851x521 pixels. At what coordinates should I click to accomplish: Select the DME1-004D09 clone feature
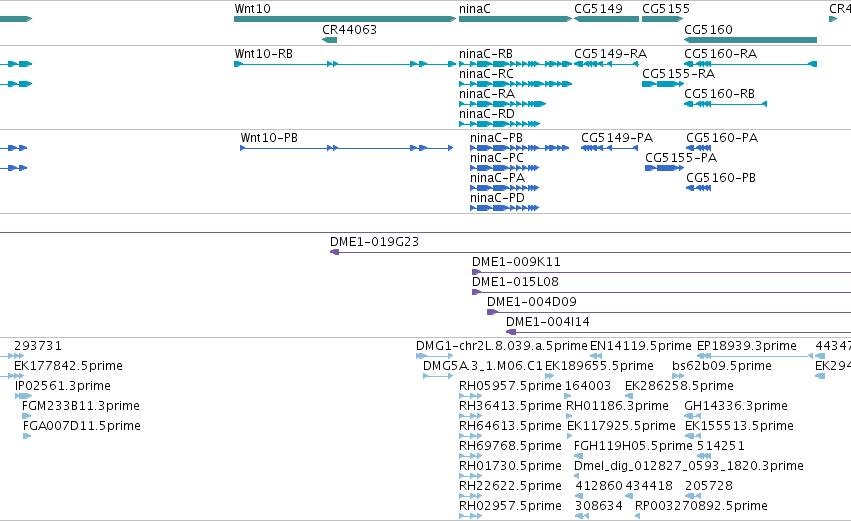point(669,313)
